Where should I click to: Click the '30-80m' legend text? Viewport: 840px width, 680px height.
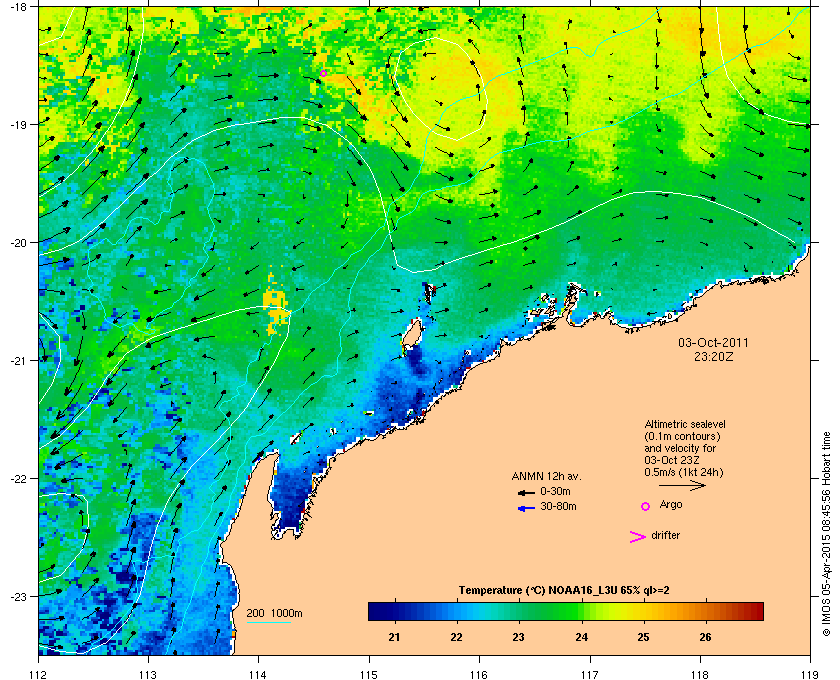tap(558, 506)
